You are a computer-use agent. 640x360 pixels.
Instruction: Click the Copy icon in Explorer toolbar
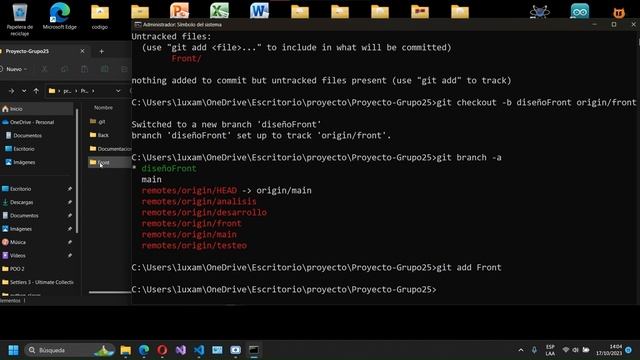64,69
